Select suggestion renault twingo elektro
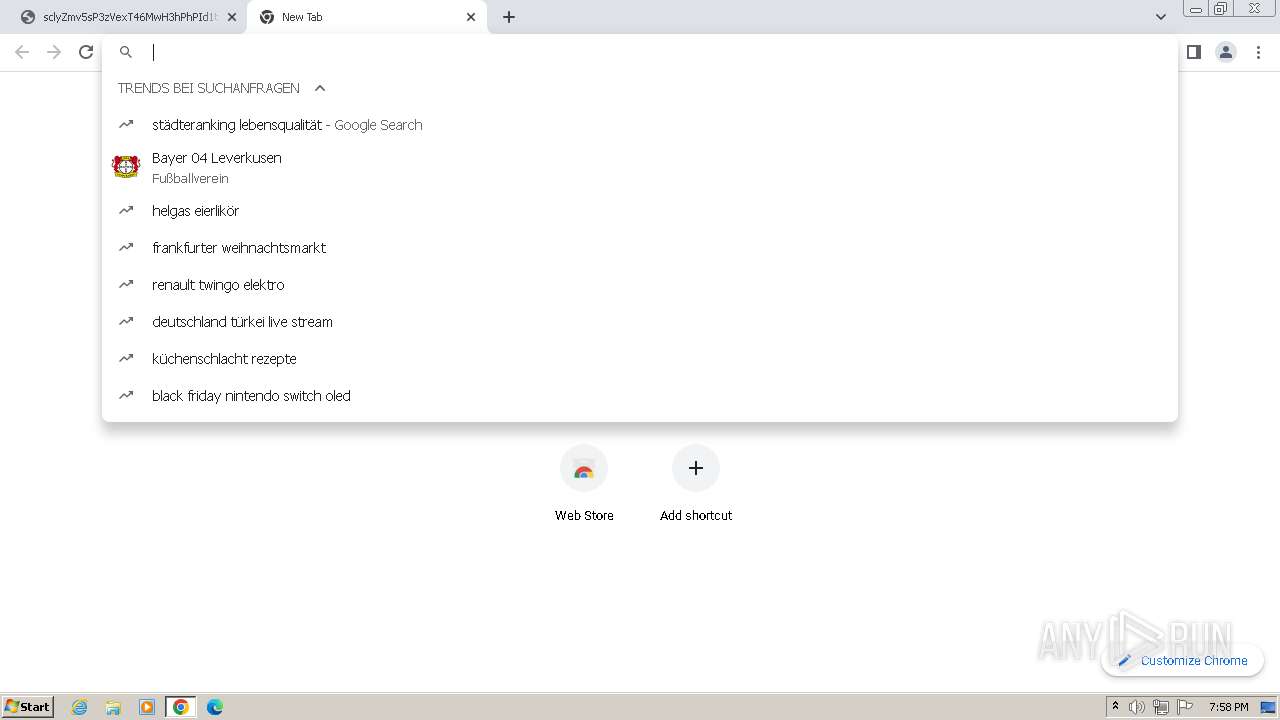The width and height of the screenshot is (1280, 720). click(x=640, y=285)
